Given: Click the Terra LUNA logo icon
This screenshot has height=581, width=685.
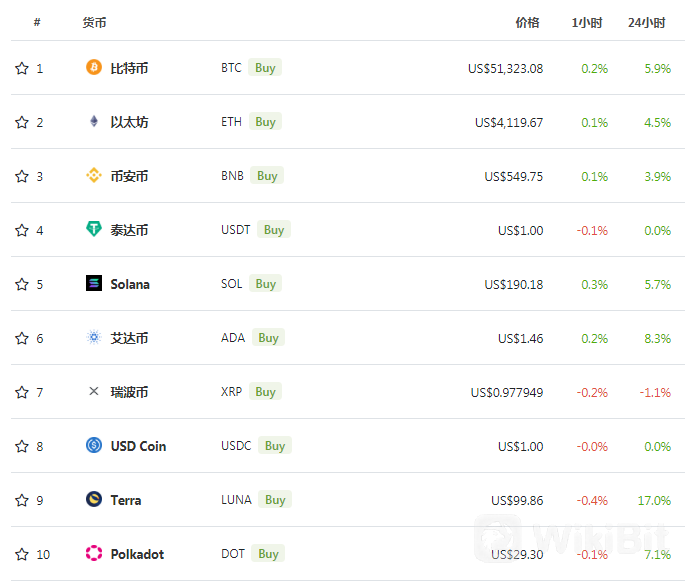Looking at the screenshot, I should point(93,499).
